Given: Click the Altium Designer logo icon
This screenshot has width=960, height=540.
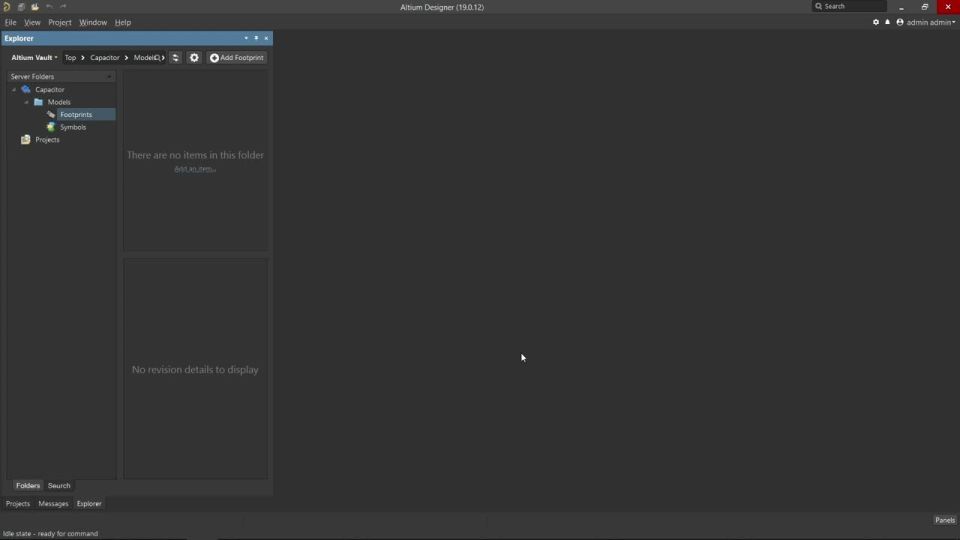Looking at the screenshot, I should [x=7, y=7].
